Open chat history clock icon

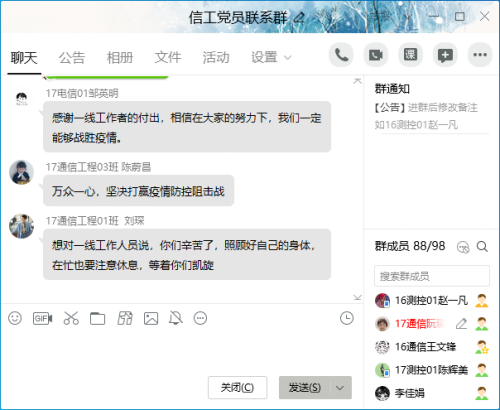pos(347,318)
